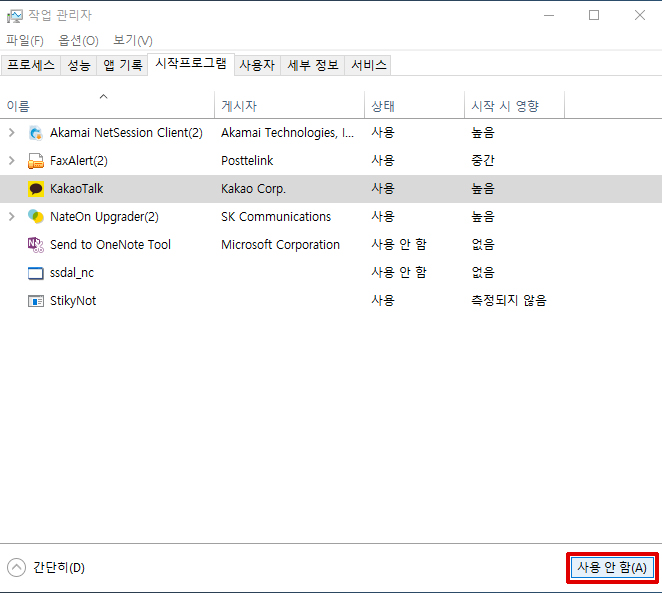Click the Send to OneNote Tool icon
This screenshot has height=593, width=662.
pyautogui.click(x=36, y=245)
